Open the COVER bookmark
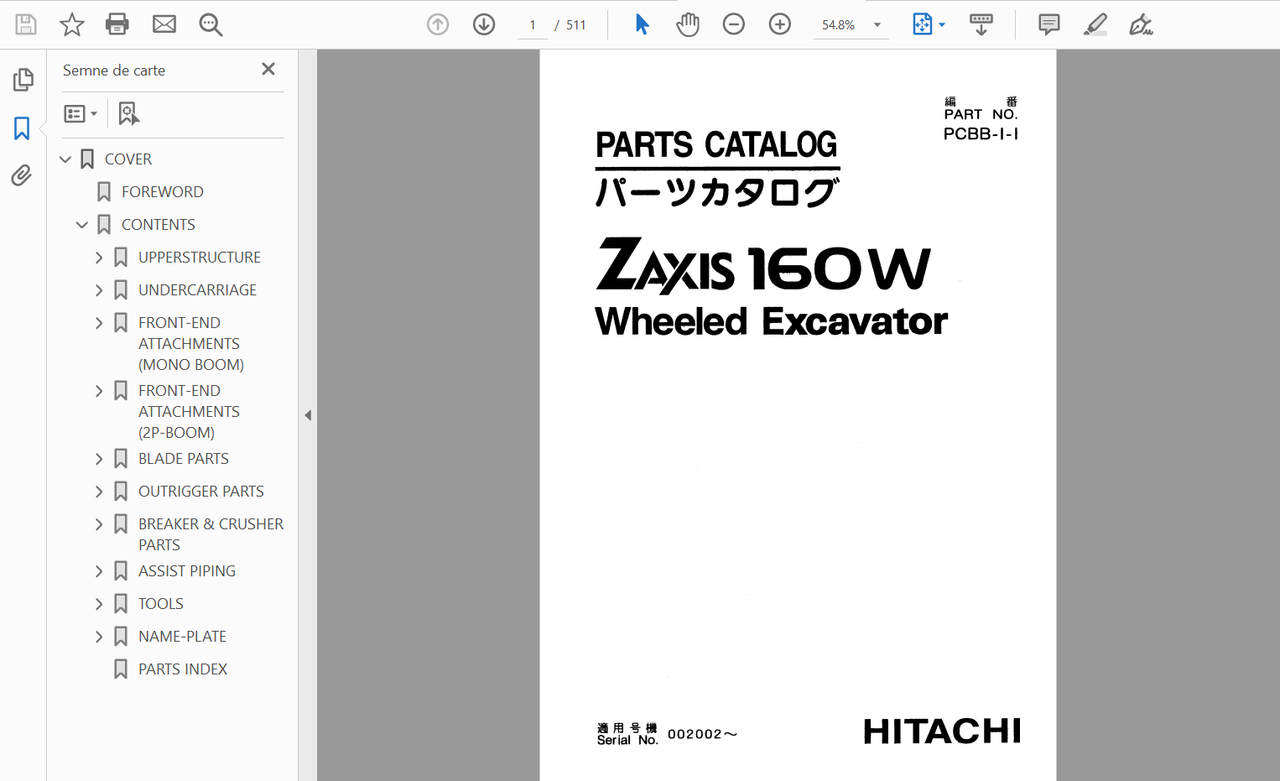Screen dimensions: 1280x781 tap(128, 159)
